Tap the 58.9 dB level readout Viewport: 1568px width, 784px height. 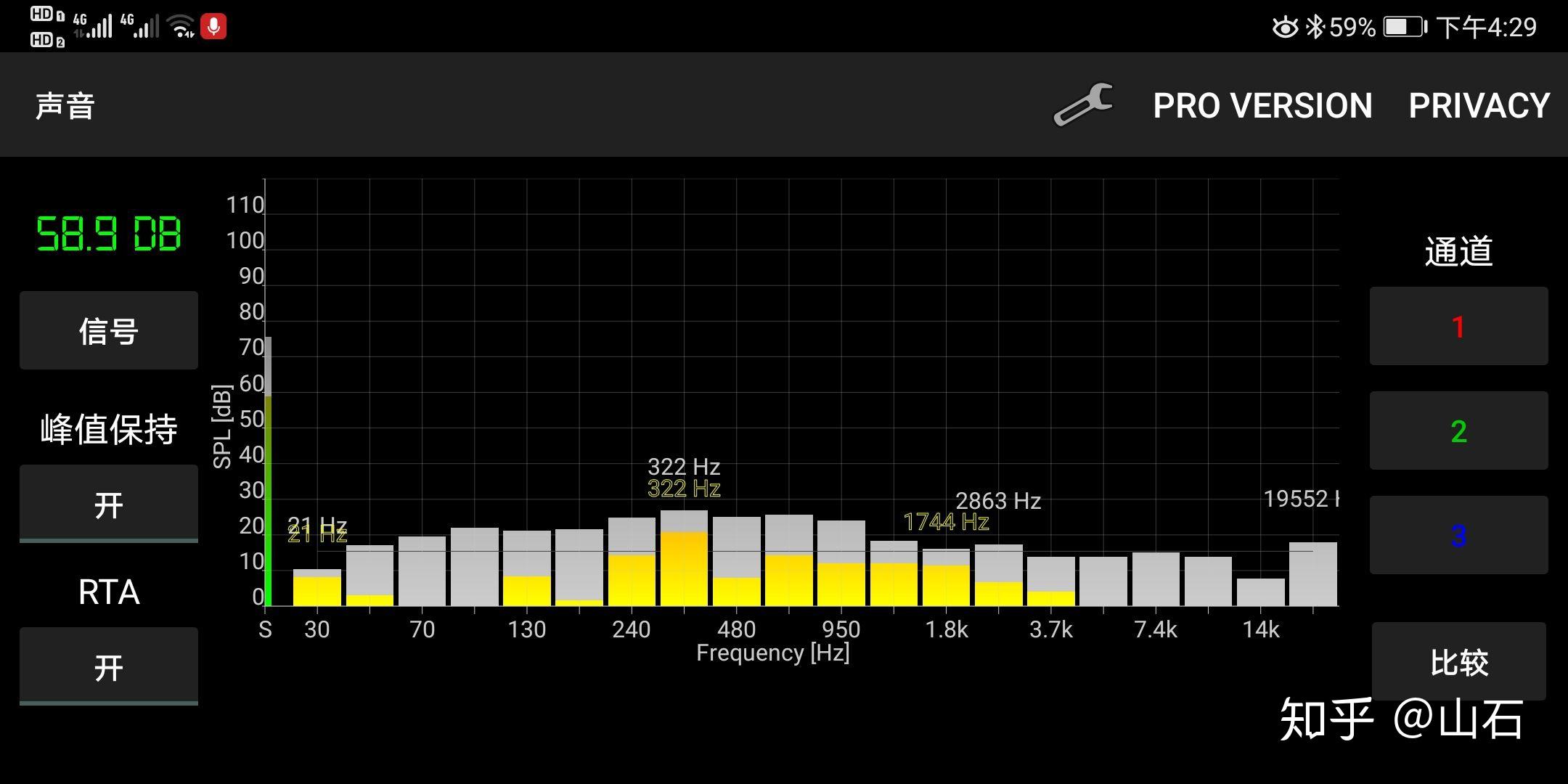[109, 234]
